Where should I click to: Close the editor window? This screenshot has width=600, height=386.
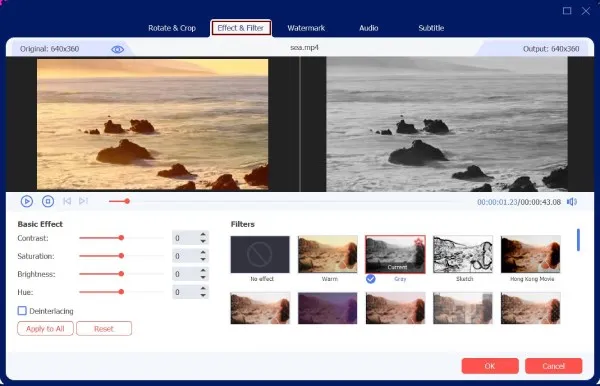coord(586,11)
